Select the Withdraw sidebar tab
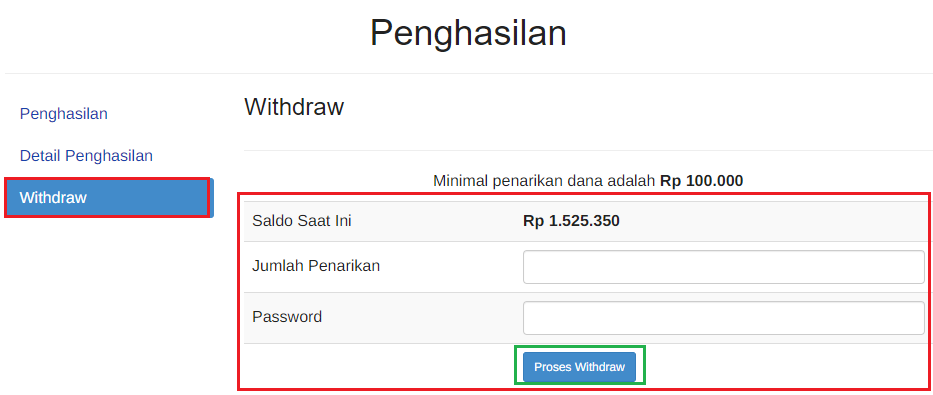Image resolution: width=933 pixels, height=395 pixels. [109, 198]
